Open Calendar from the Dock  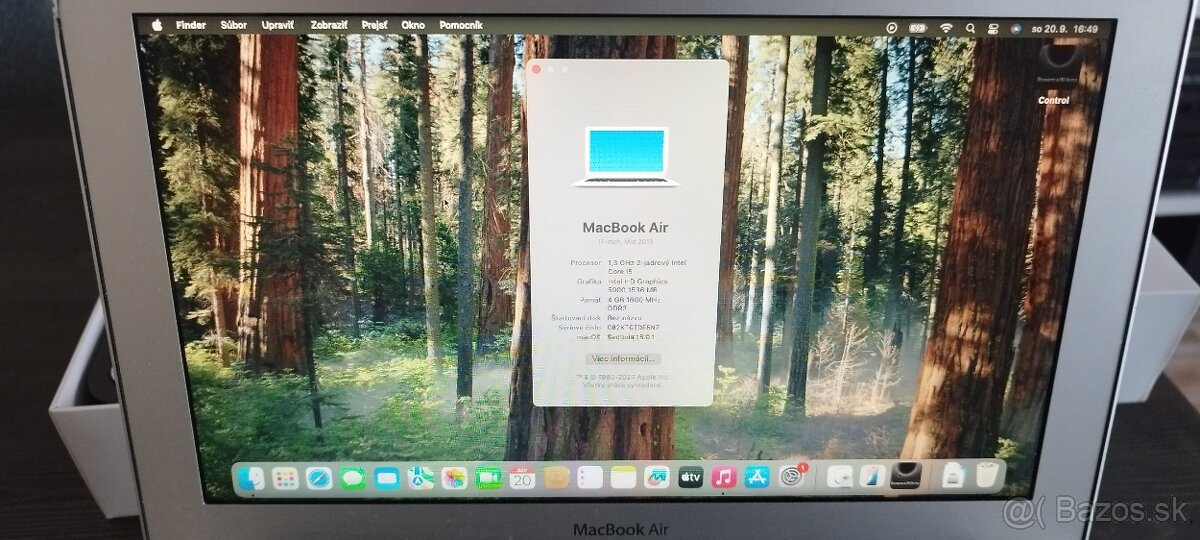click(522, 478)
